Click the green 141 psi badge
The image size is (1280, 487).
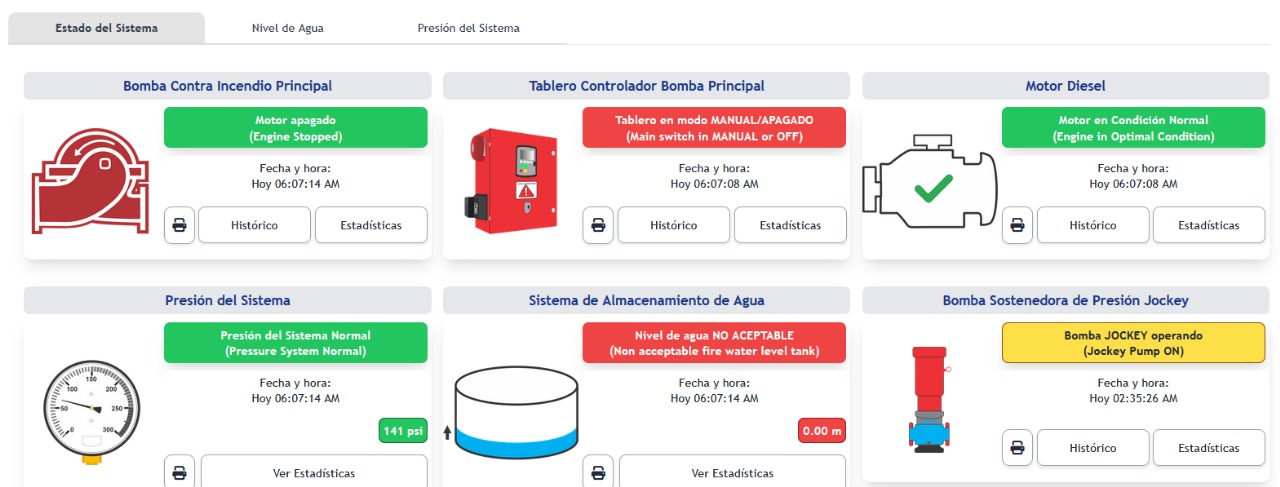coord(403,431)
